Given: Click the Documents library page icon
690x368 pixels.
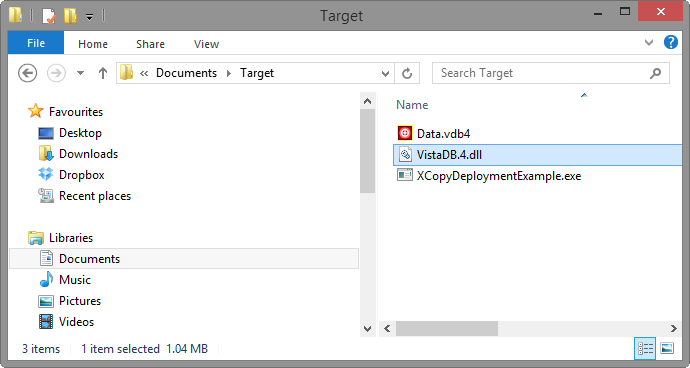Looking at the screenshot, I should pyautogui.click(x=46, y=258).
